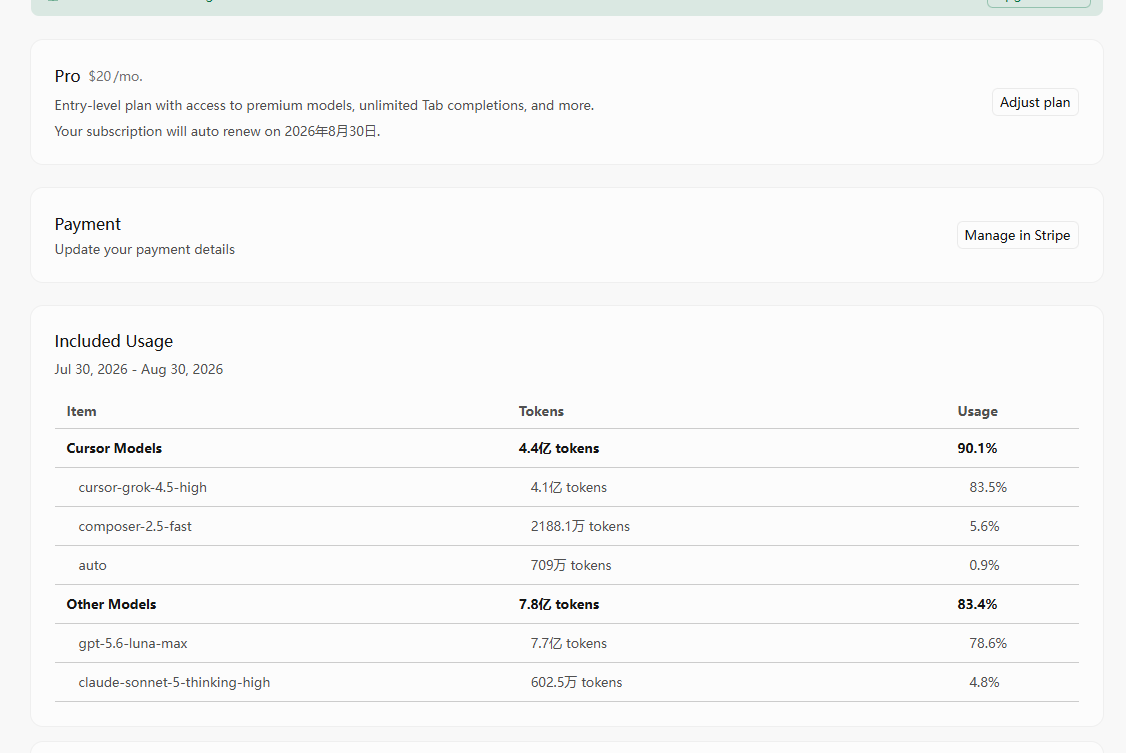Click the subscription auto renew date text
Viewport: 1126px width, 753px height.
click(x=217, y=131)
